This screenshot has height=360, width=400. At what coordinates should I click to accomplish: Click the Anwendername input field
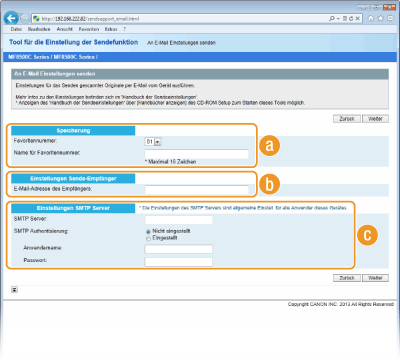tap(179, 249)
